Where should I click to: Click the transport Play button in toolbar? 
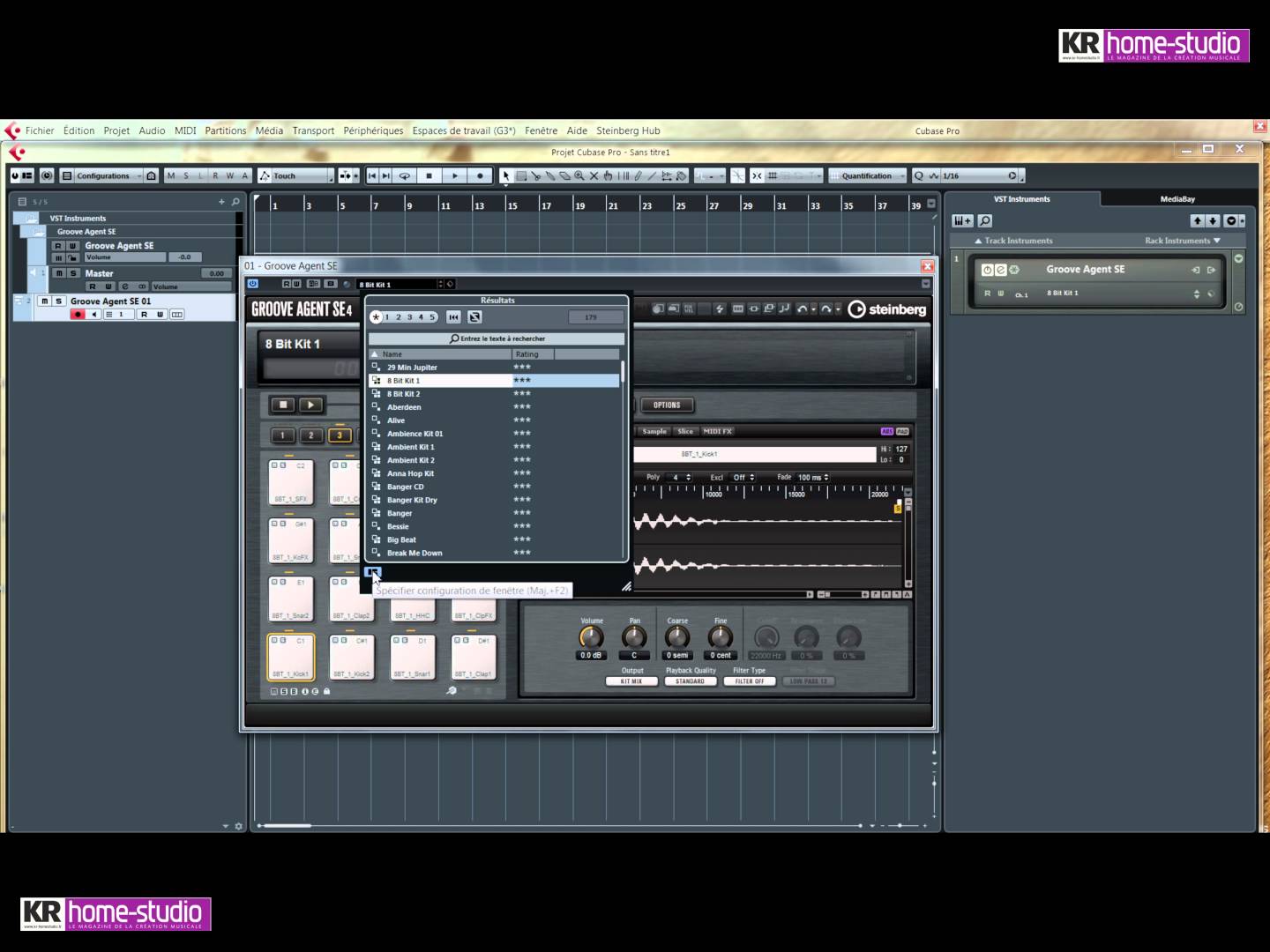[455, 176]
